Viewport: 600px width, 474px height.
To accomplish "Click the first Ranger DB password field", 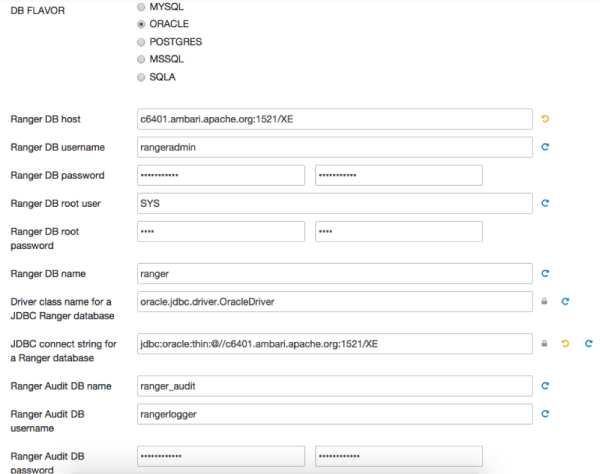I will point(220,175).
